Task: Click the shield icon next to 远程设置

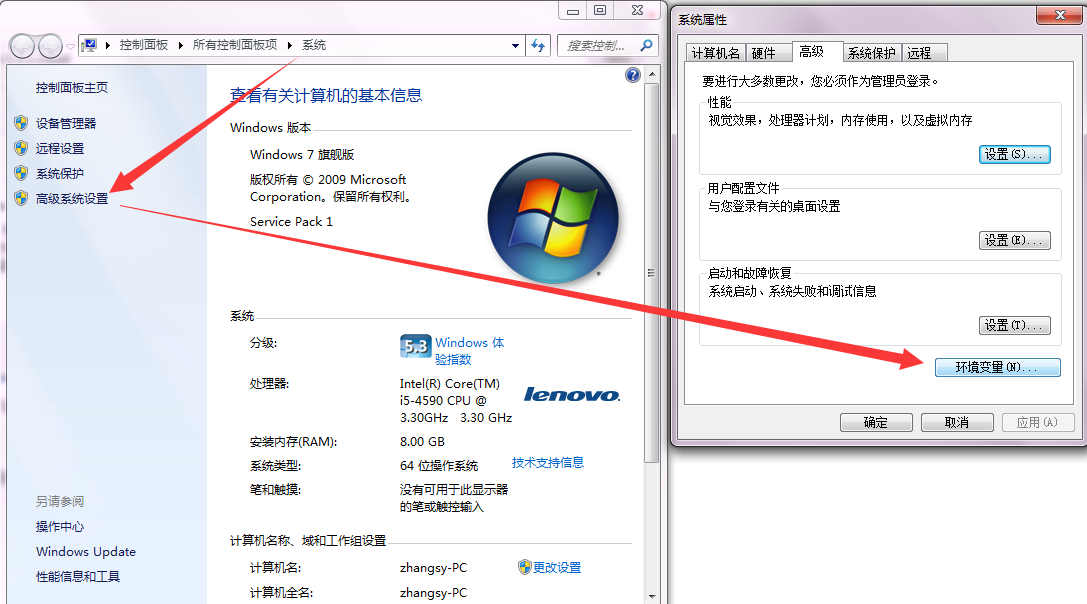Action: (21, 148)
